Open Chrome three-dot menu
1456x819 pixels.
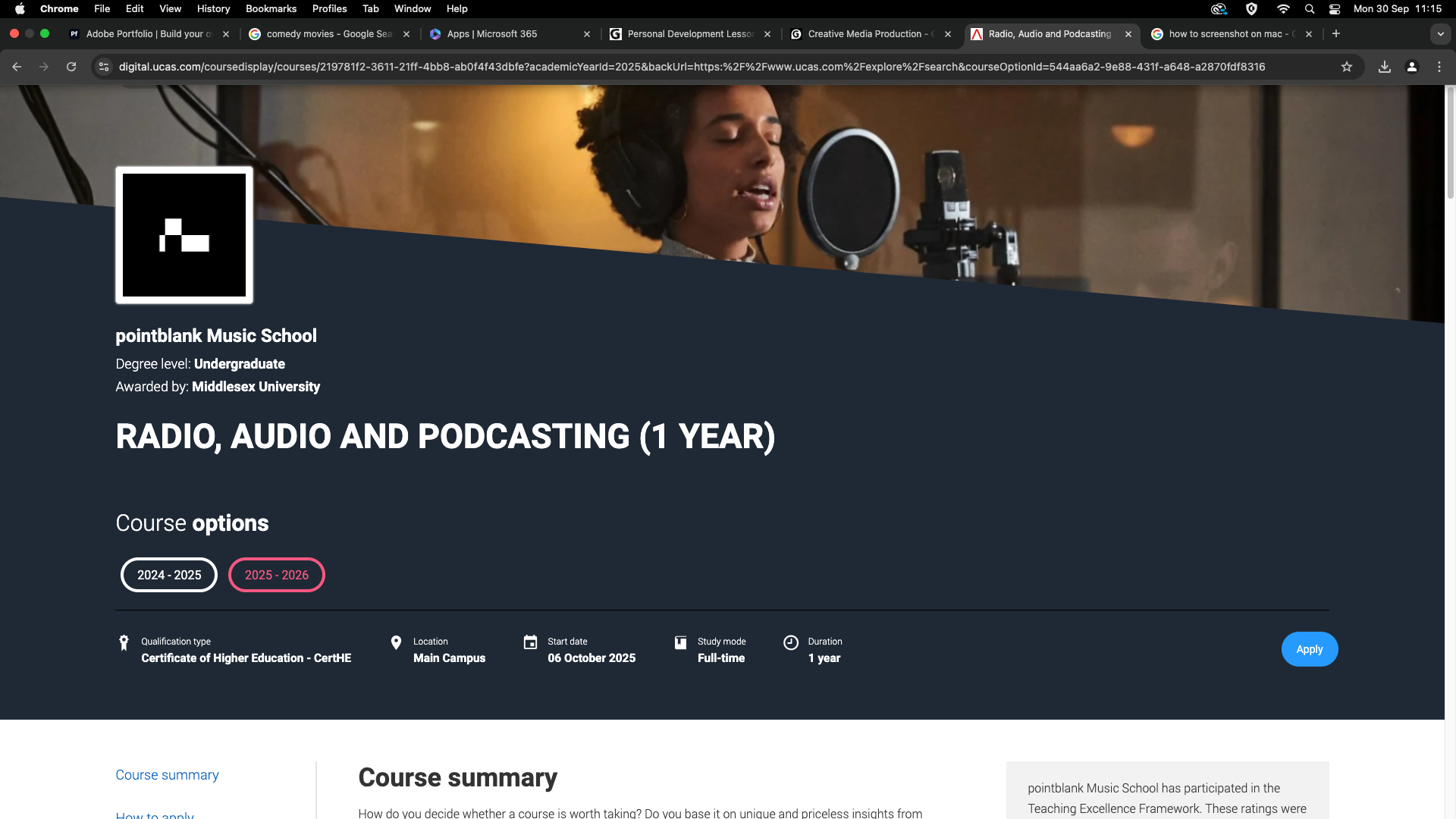[1439, 67]
